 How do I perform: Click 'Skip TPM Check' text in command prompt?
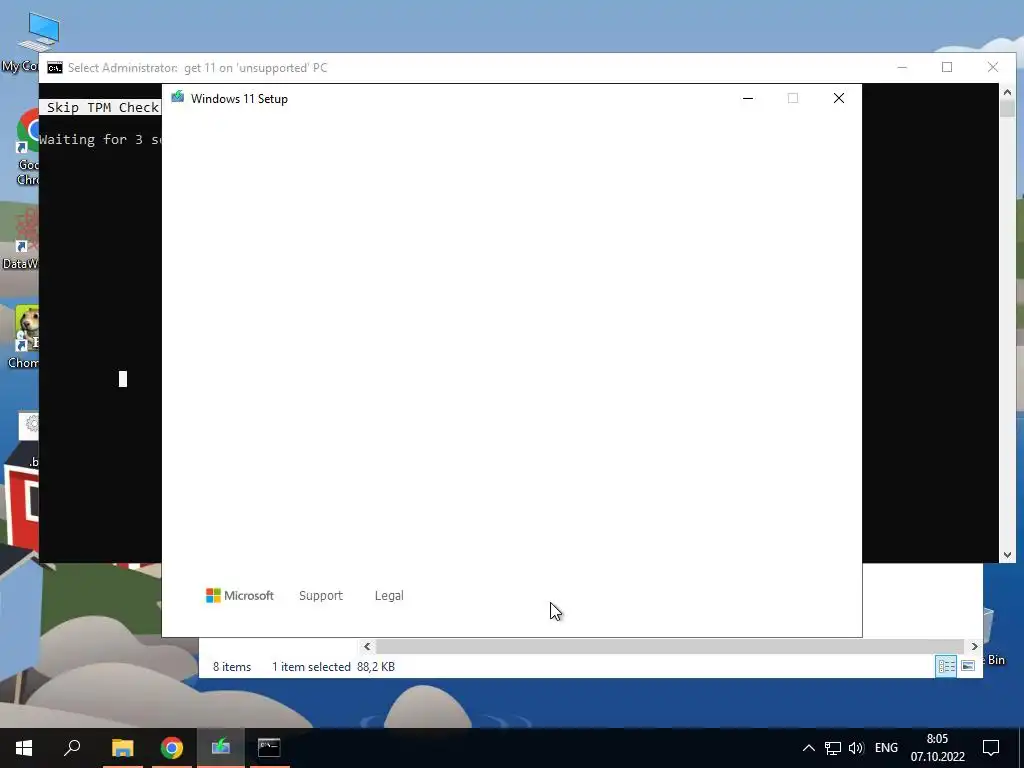[103, 108]
